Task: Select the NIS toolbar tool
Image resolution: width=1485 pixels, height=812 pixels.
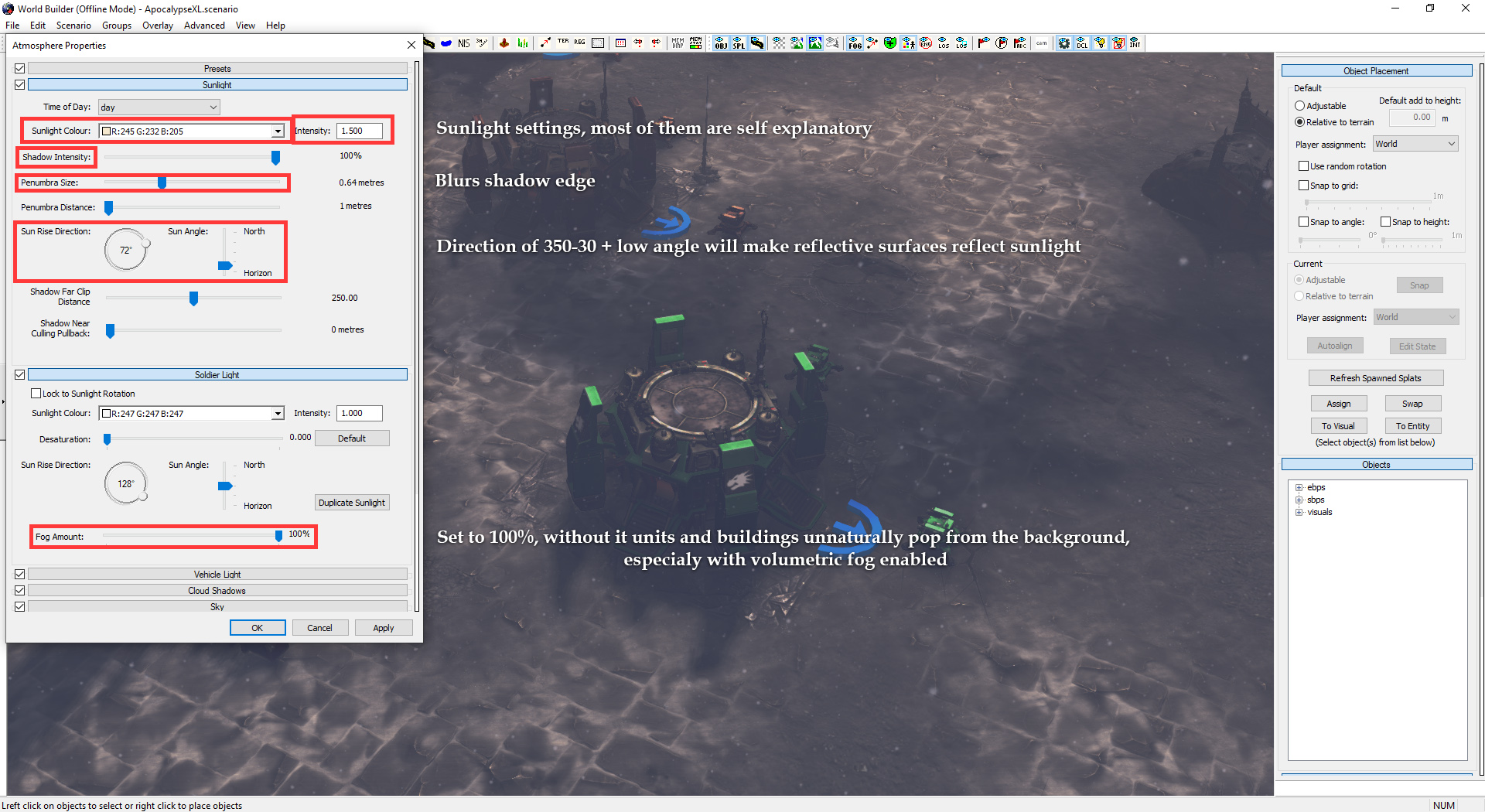Action: point(463,43)
